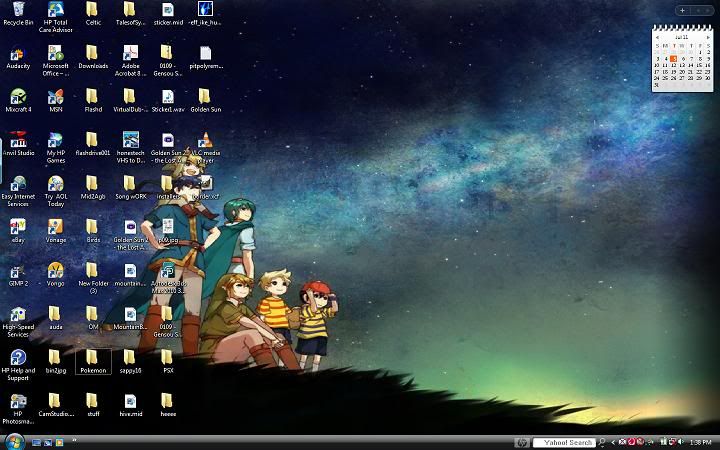720x450 pixels.
Task: Select the Birds folder
Action: [93, 231]
